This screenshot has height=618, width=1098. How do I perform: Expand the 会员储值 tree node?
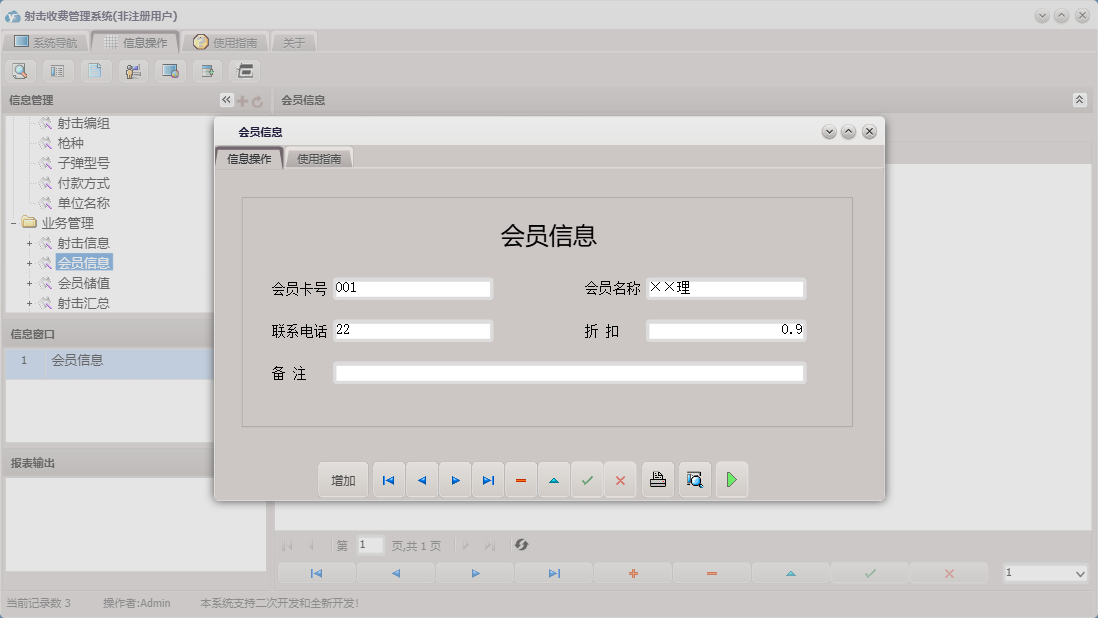[x=30, y=282]
